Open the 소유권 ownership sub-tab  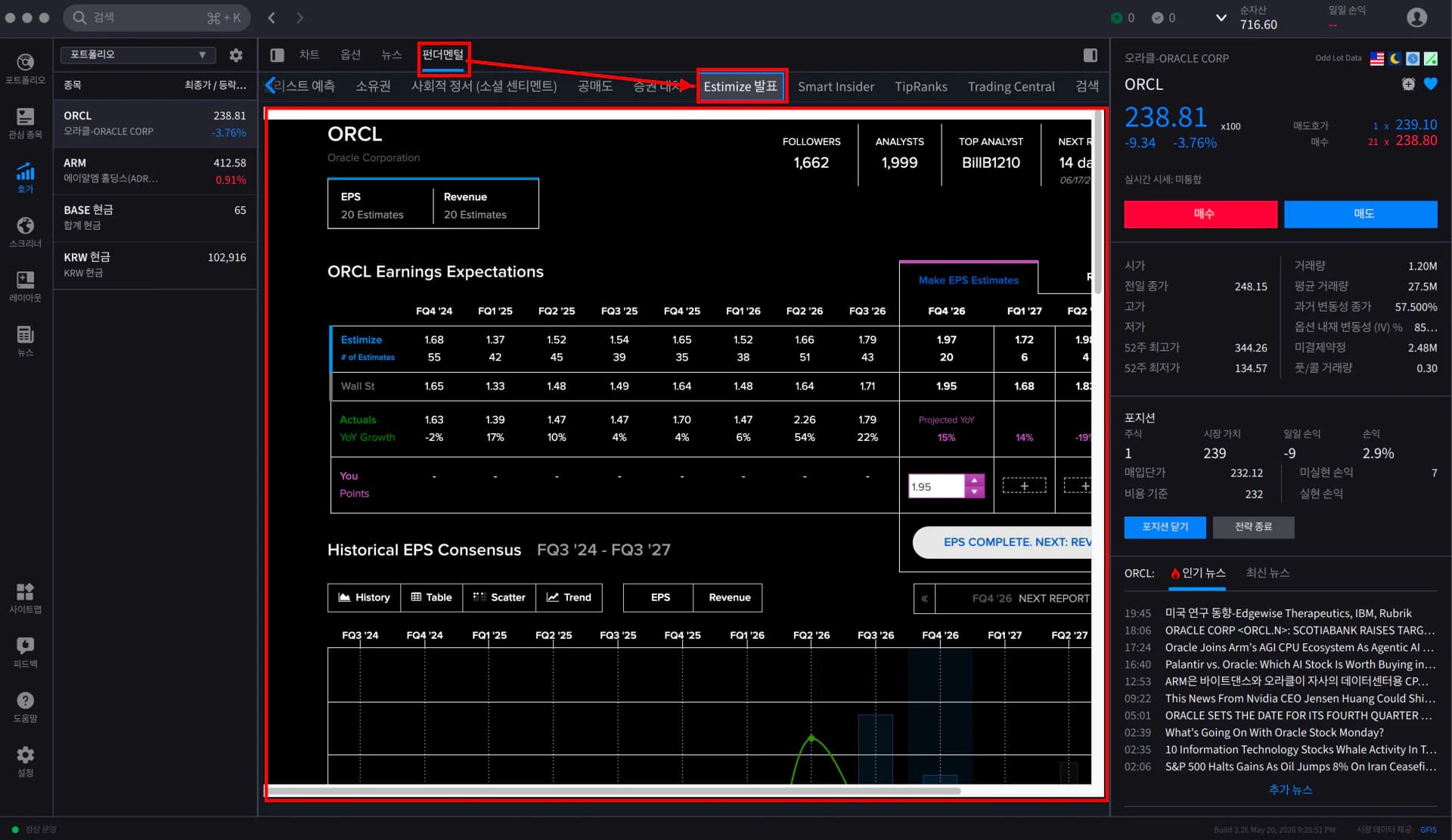click(373, 86)
